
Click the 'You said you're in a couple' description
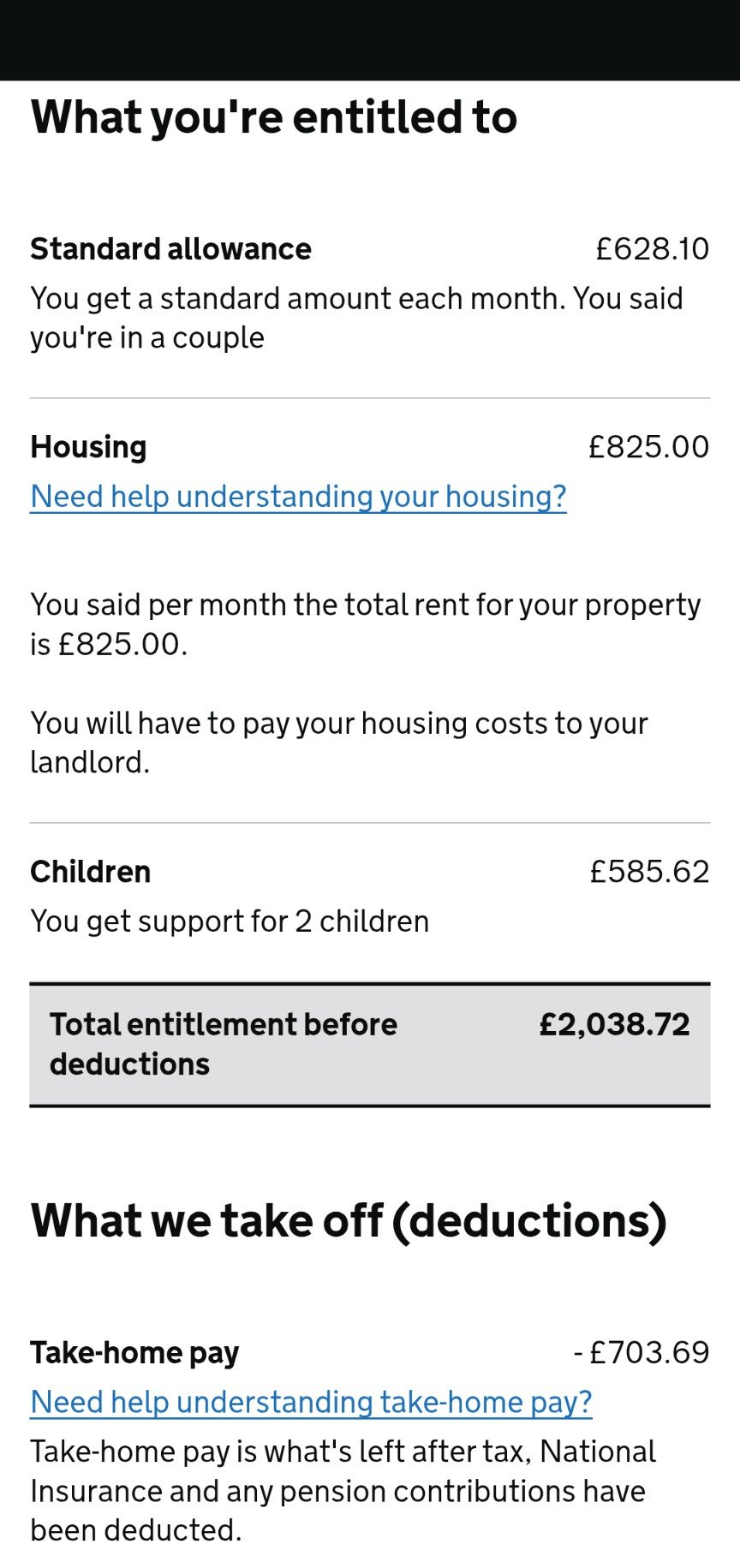[356, 318]
